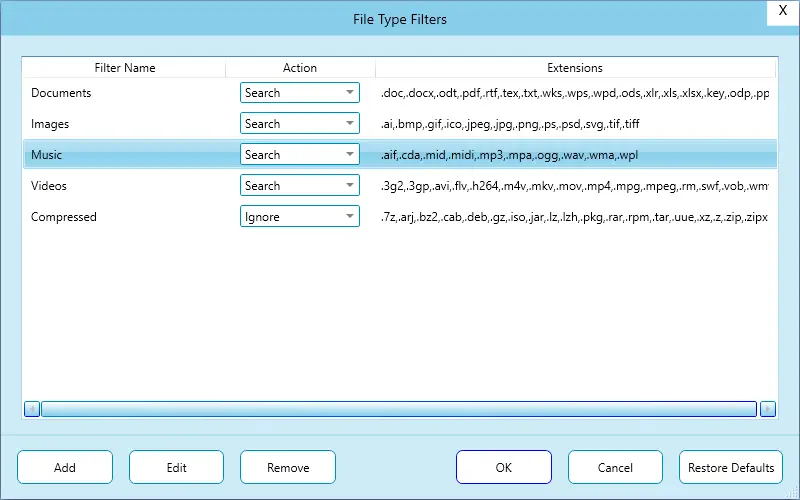Image resolution: width=800 pixels, height=500 pixels.
Task: Select the Documents filter row name
Action: coord(61,93)
